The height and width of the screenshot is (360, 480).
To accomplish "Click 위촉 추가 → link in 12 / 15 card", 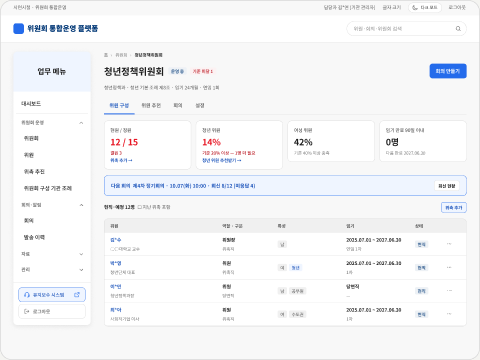I will [x=121, y=160].
